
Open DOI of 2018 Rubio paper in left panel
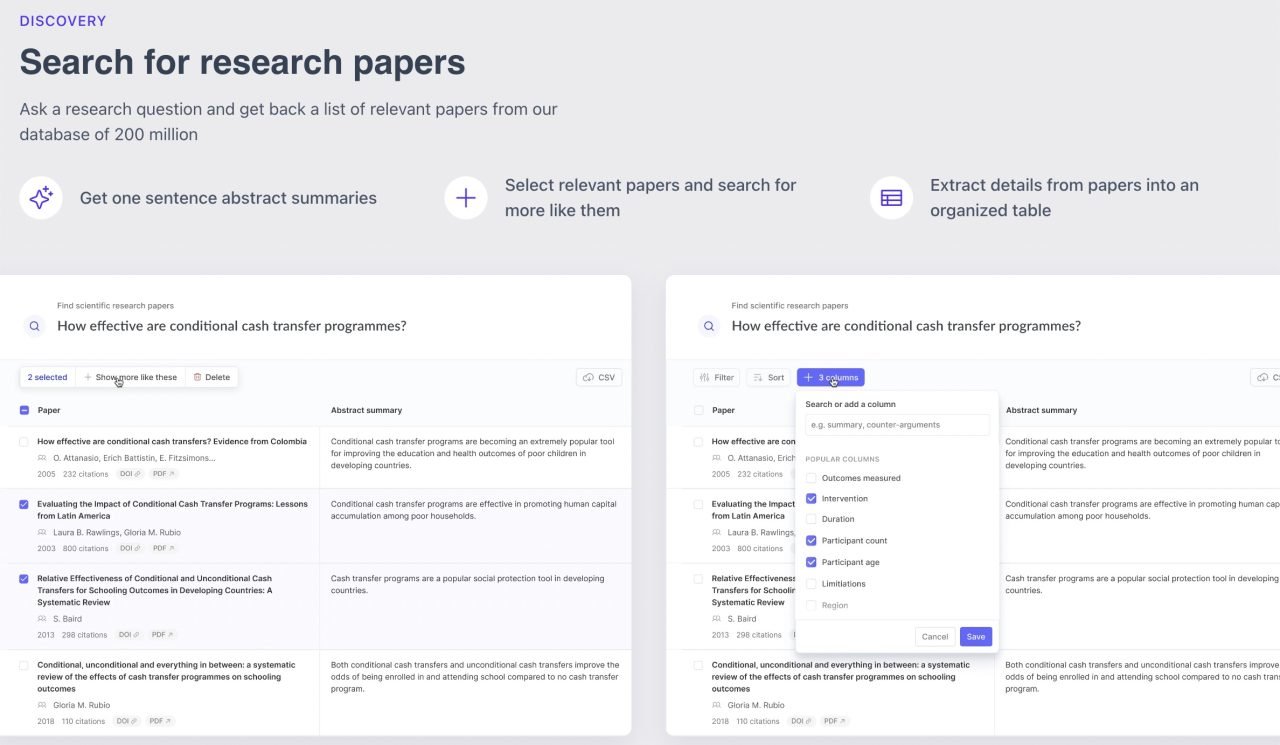[127, 720]
